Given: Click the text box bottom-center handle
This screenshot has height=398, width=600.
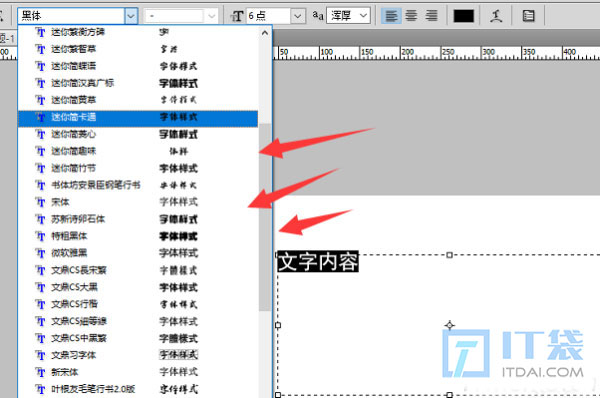Looking at the screenshot, I should 450,395.
